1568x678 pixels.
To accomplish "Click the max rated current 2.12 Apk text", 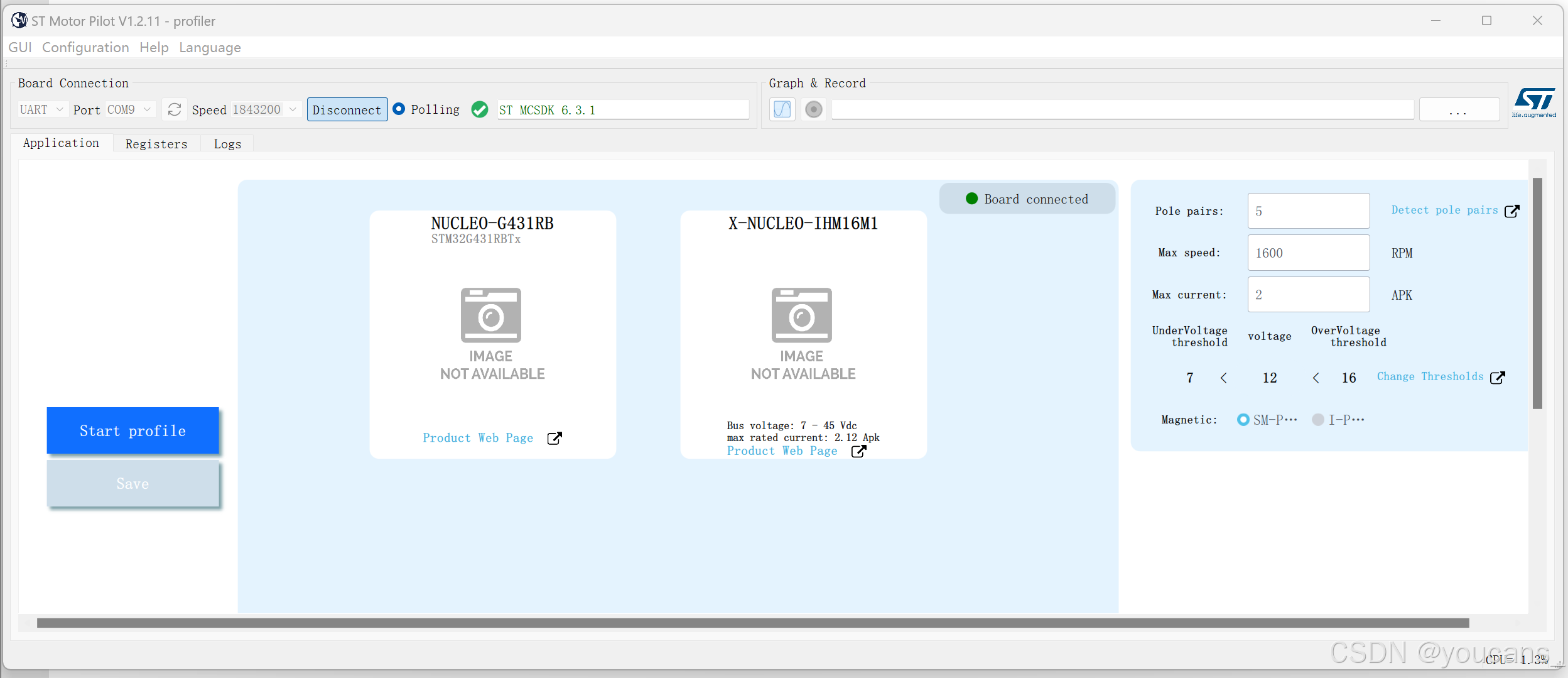I will click(803, 437).
